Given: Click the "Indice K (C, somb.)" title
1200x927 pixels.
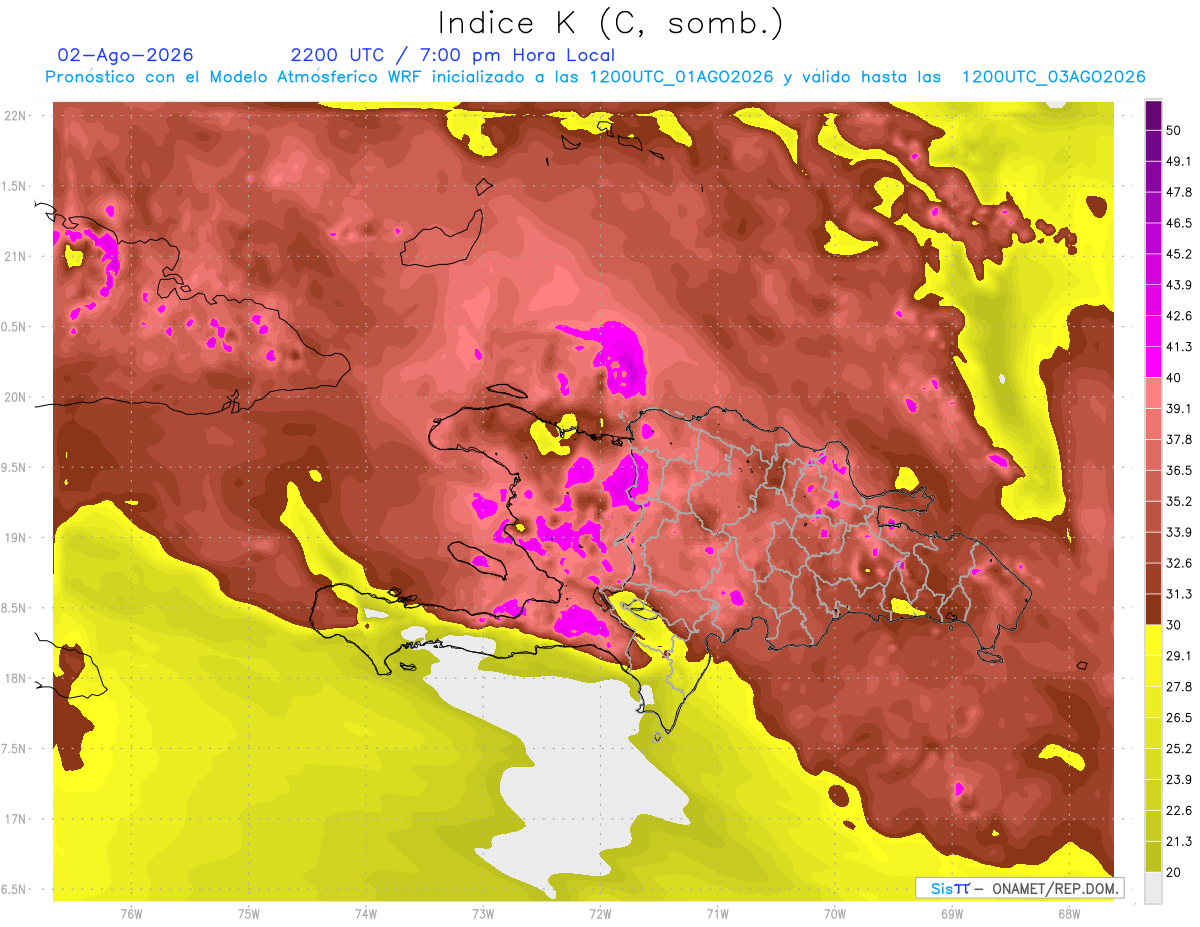Looking at the screenshot, I should [610, 24].
